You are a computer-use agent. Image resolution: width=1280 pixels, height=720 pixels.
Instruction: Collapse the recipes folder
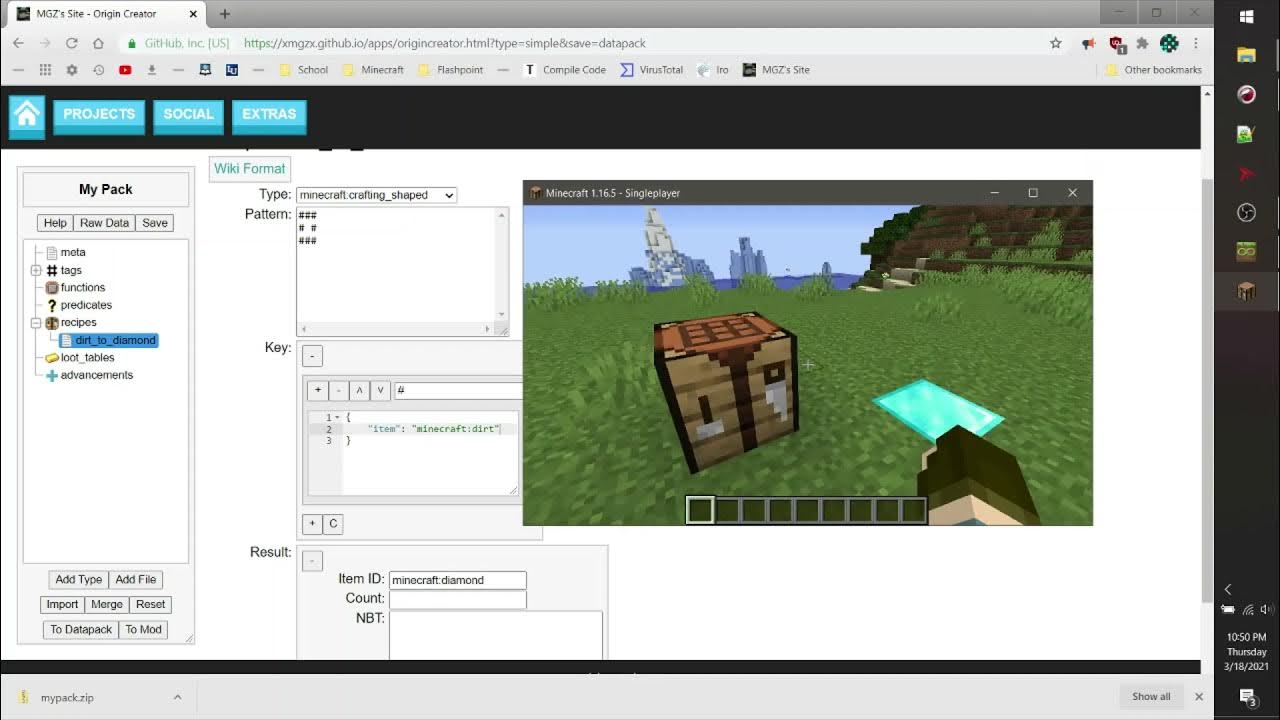coord(36,323)
